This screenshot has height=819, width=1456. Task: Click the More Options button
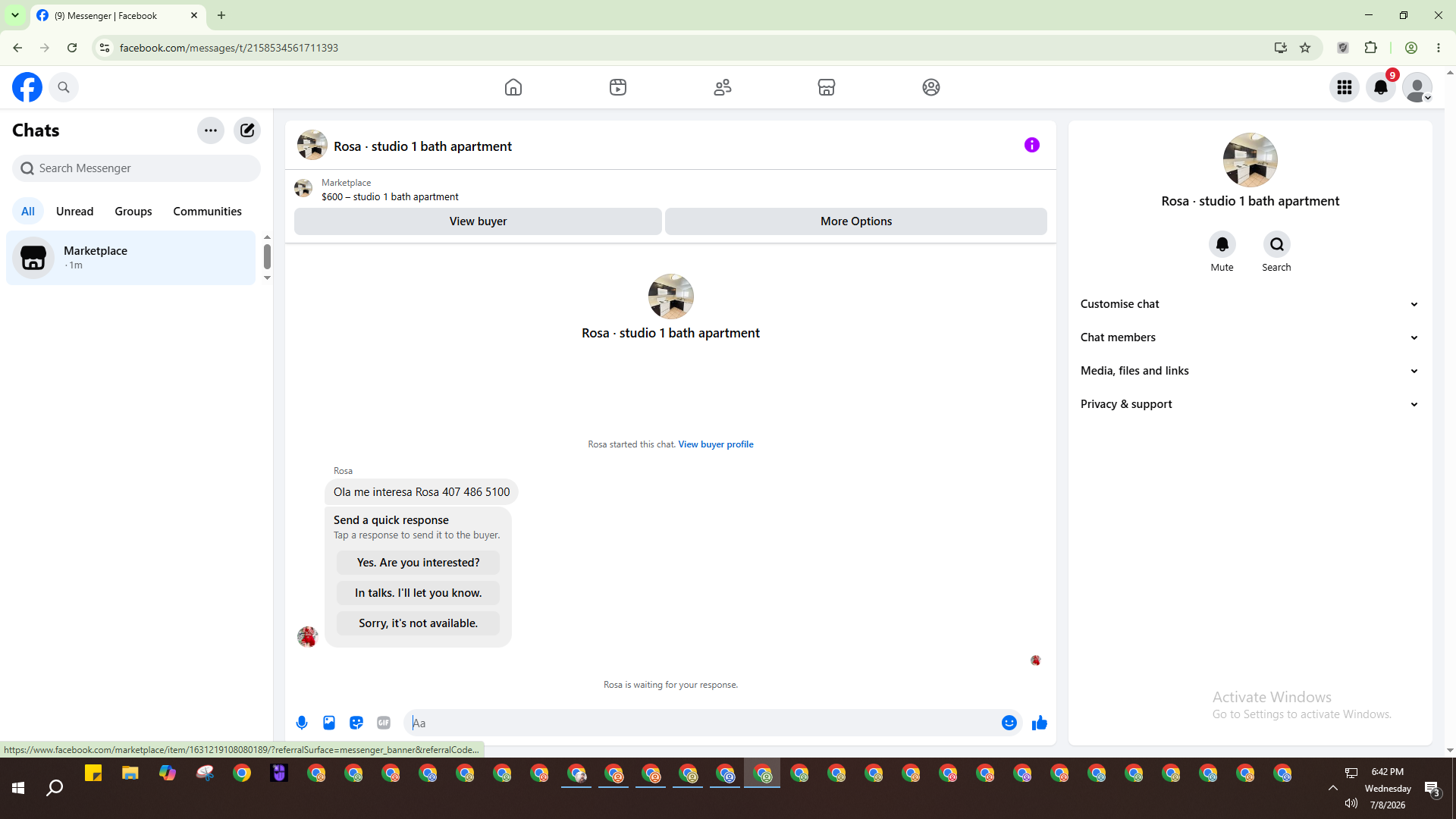tap(856, 221)
